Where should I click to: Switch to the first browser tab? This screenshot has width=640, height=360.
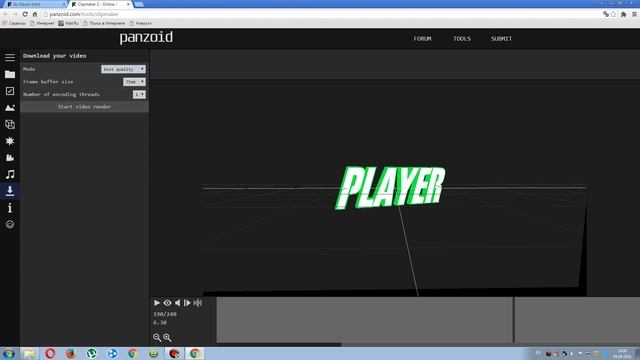pyautogui.click(x=35, y=4)
